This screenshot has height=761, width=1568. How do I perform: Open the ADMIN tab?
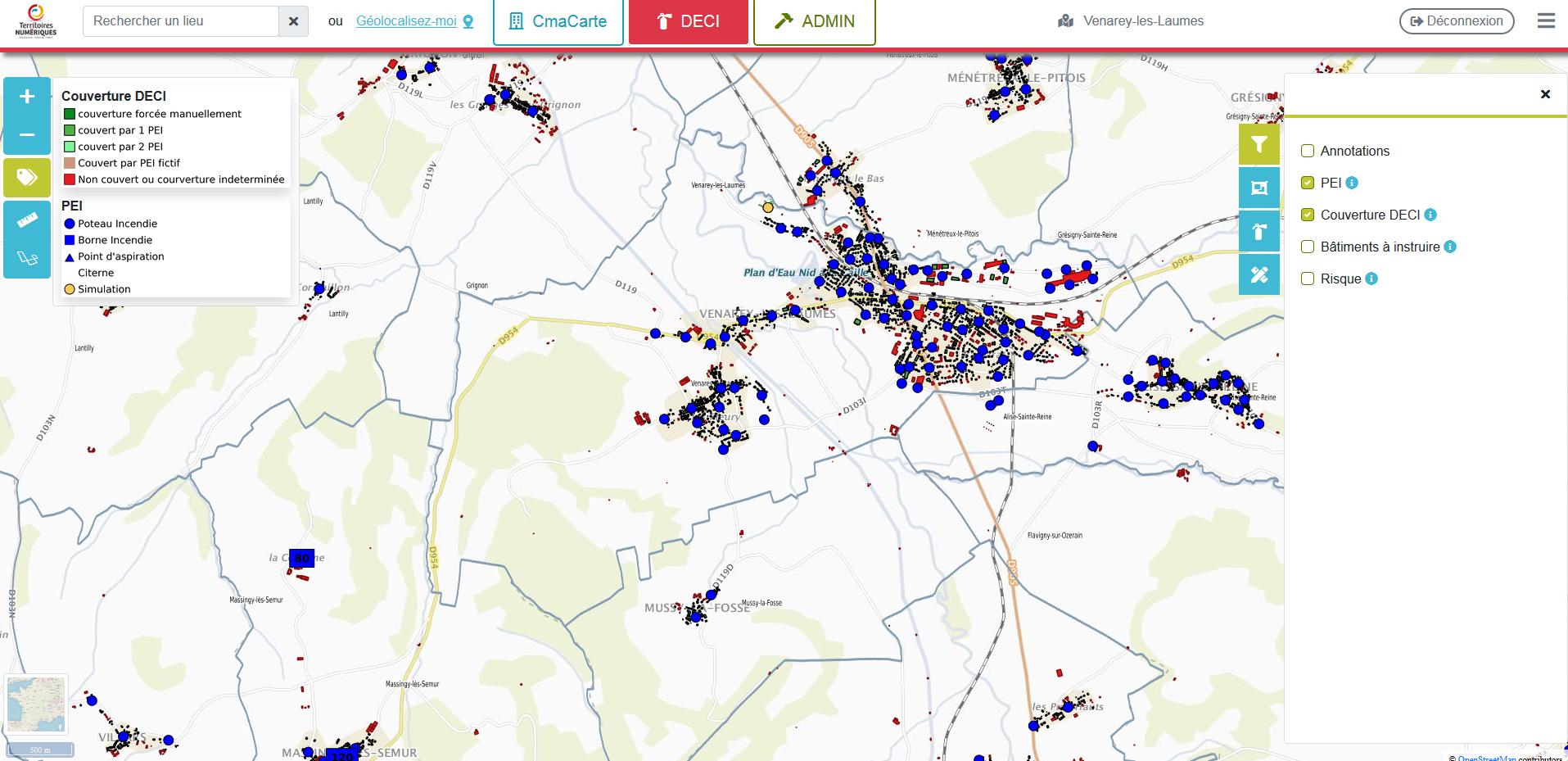coord(814,21)
